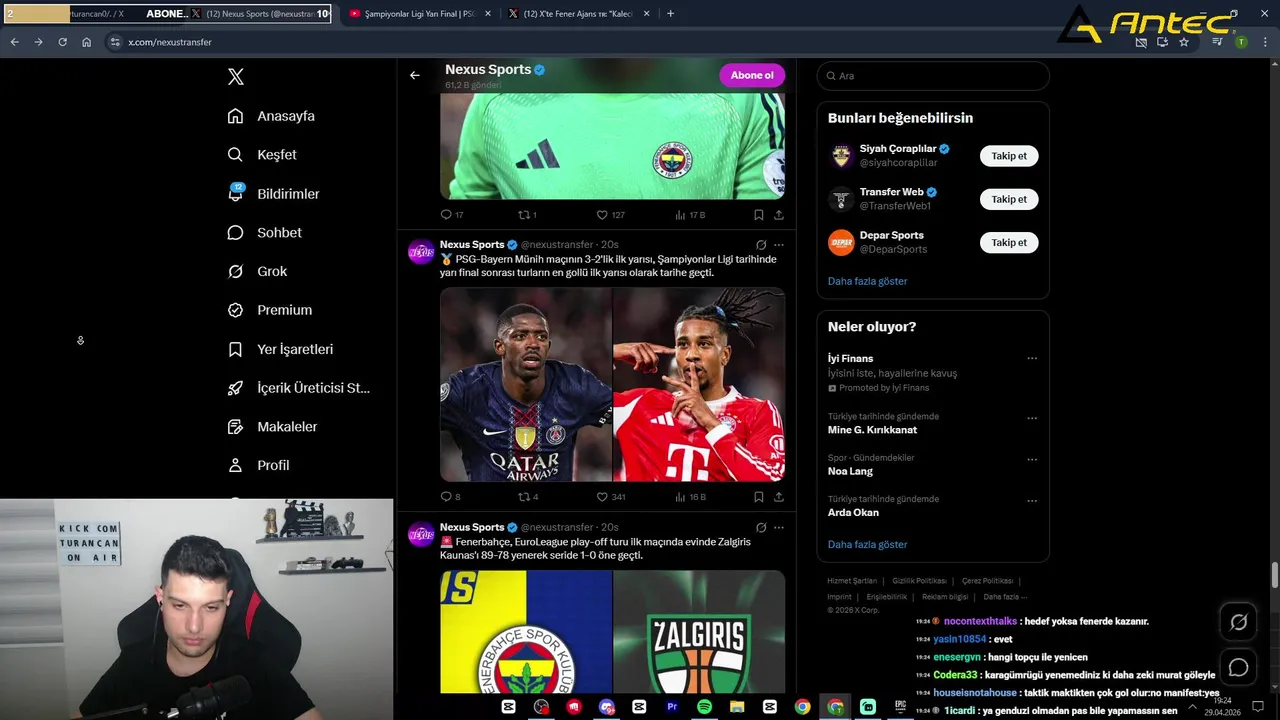Open Spotify from the taskbar
Image resolution: width=1280 pixels, height=720 pixels.
tap(704, 707)
